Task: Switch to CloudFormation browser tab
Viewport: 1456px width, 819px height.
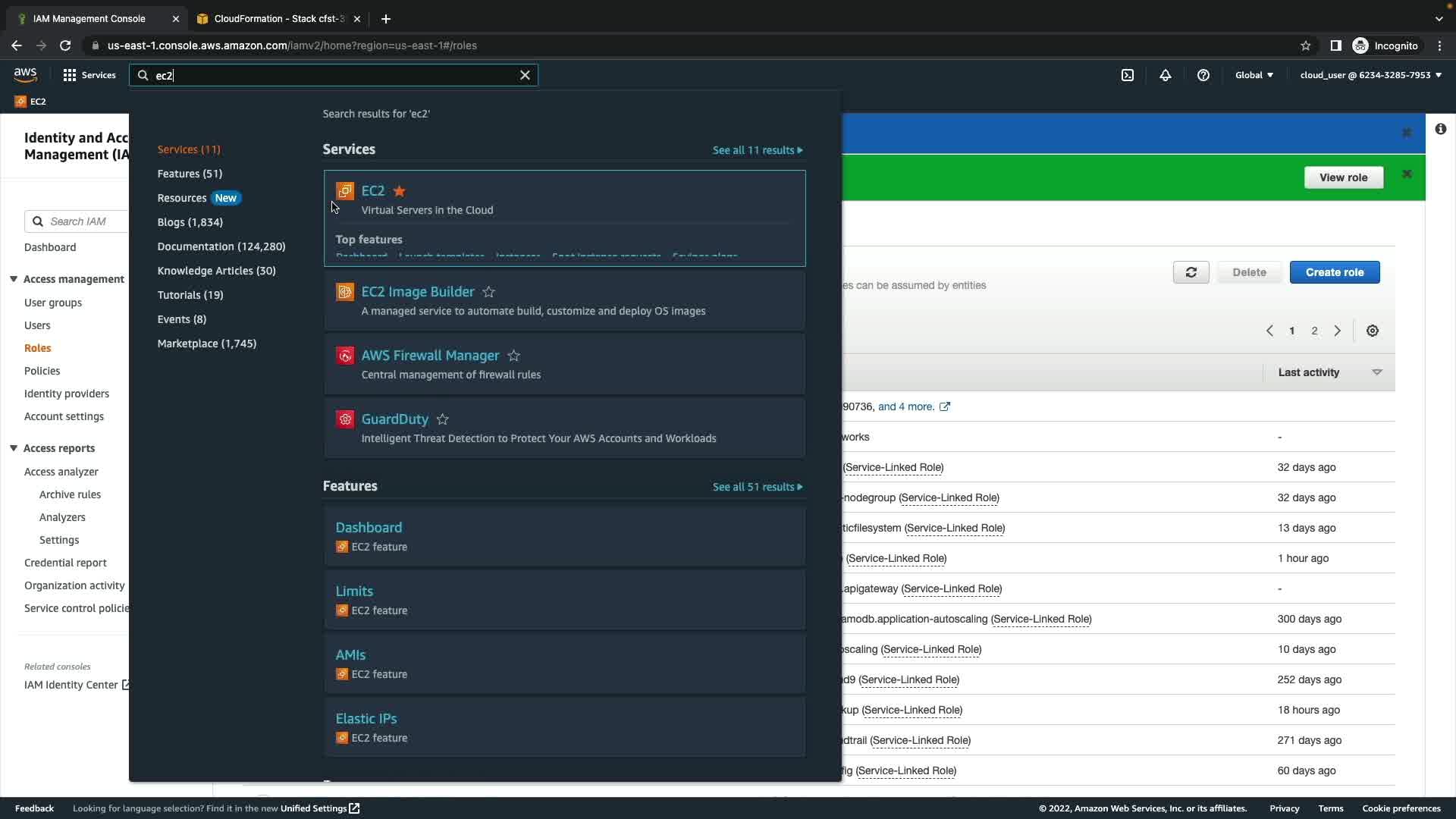Action: 278,18
